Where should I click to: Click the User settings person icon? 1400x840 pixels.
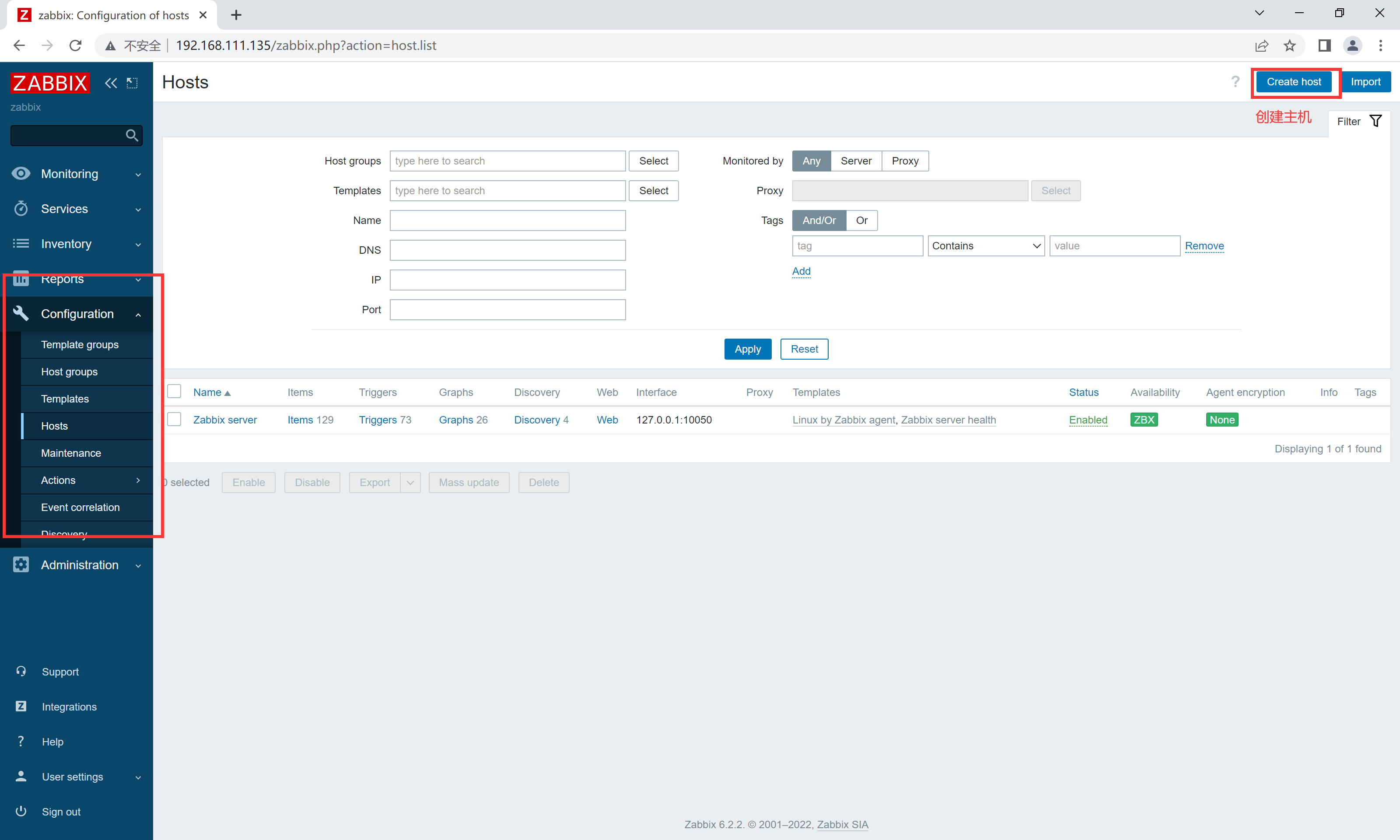[21, 776]
